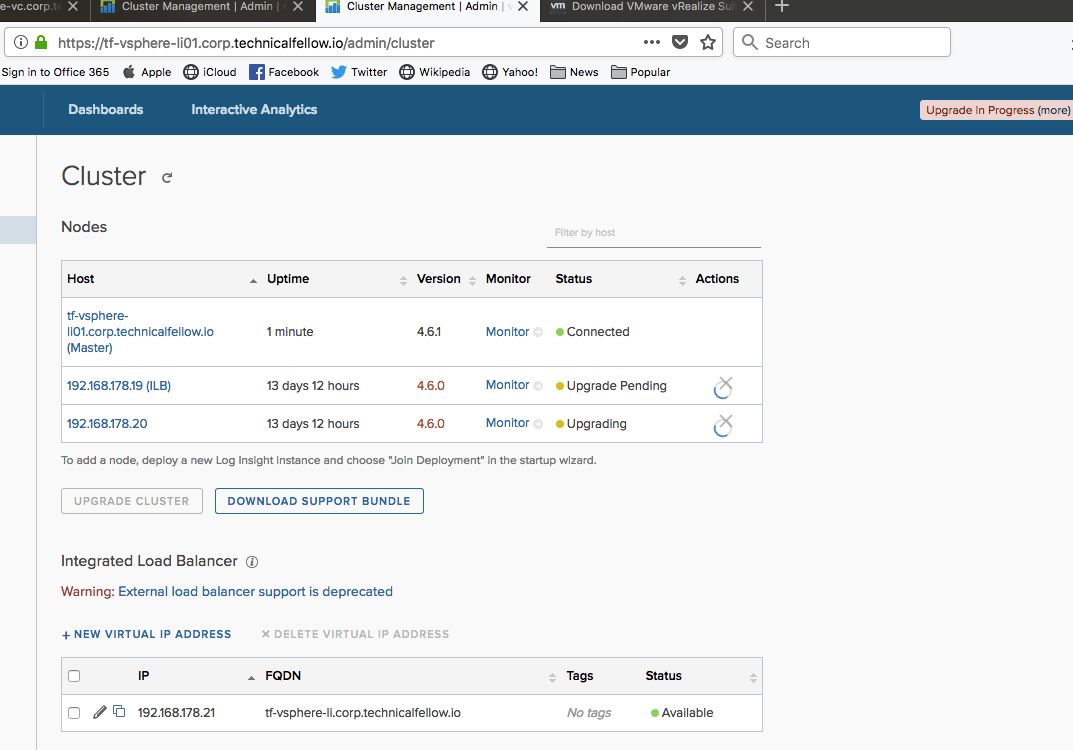Screen dimensions: 1073x750
Task: Open the Yahoo! bookmark
Action: point(510,72)
